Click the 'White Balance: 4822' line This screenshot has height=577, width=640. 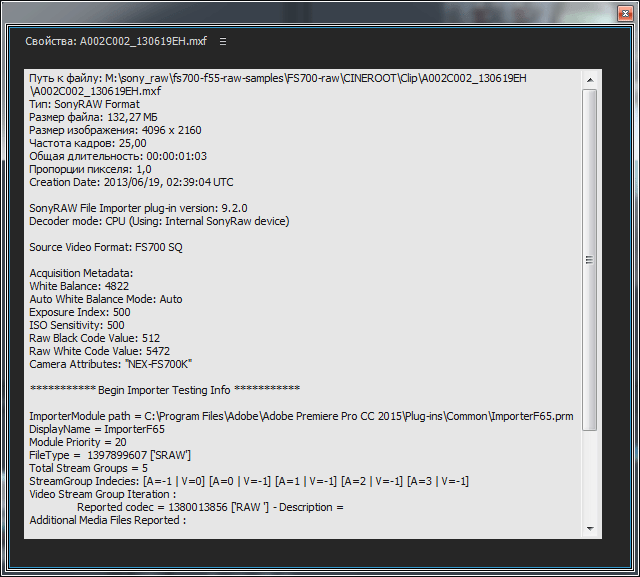click(79, 286)
